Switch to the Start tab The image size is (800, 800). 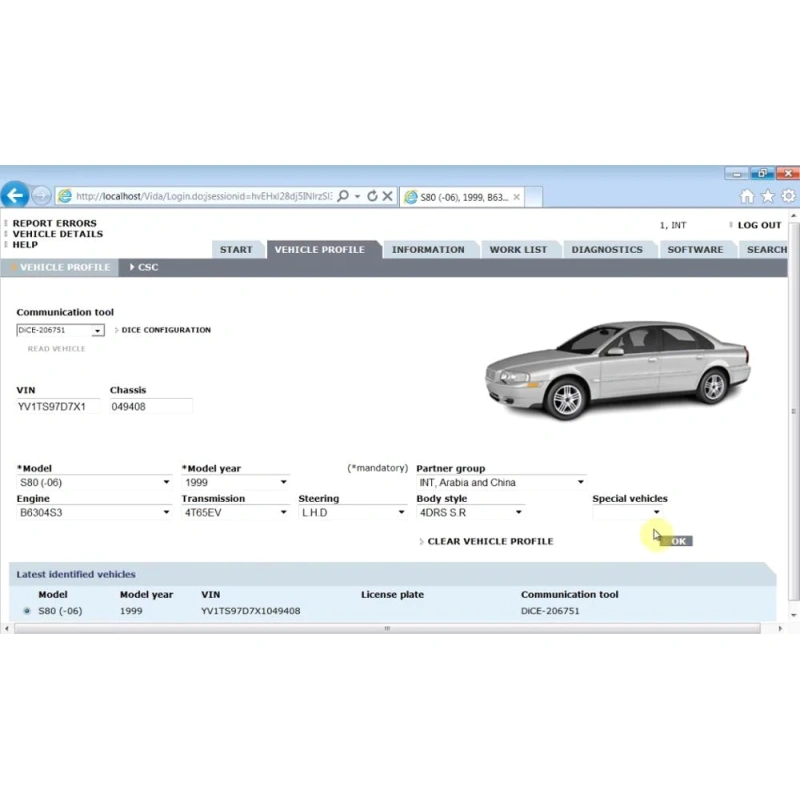(x=236, y=250)
